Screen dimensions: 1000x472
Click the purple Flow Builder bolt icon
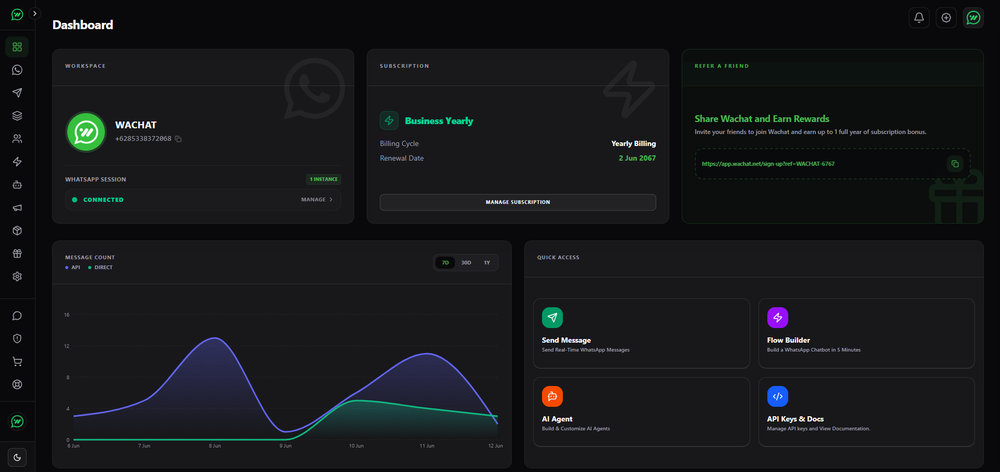tap(777, 318)
